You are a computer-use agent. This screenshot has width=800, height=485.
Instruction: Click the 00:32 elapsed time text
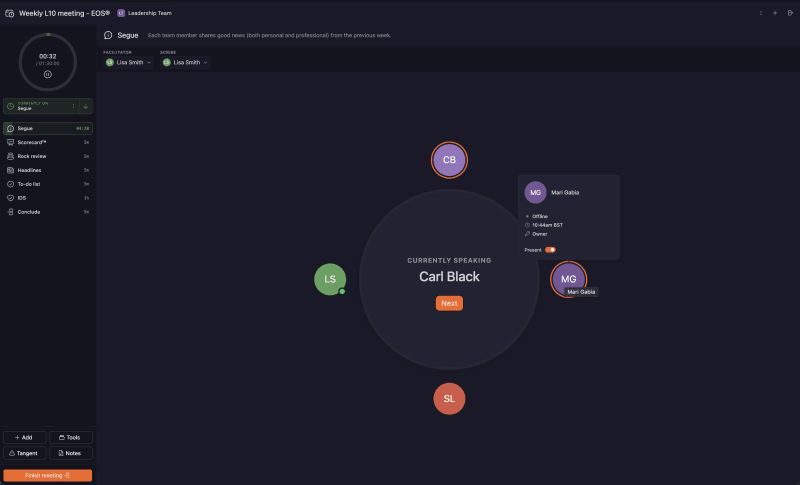coord(47,56)
